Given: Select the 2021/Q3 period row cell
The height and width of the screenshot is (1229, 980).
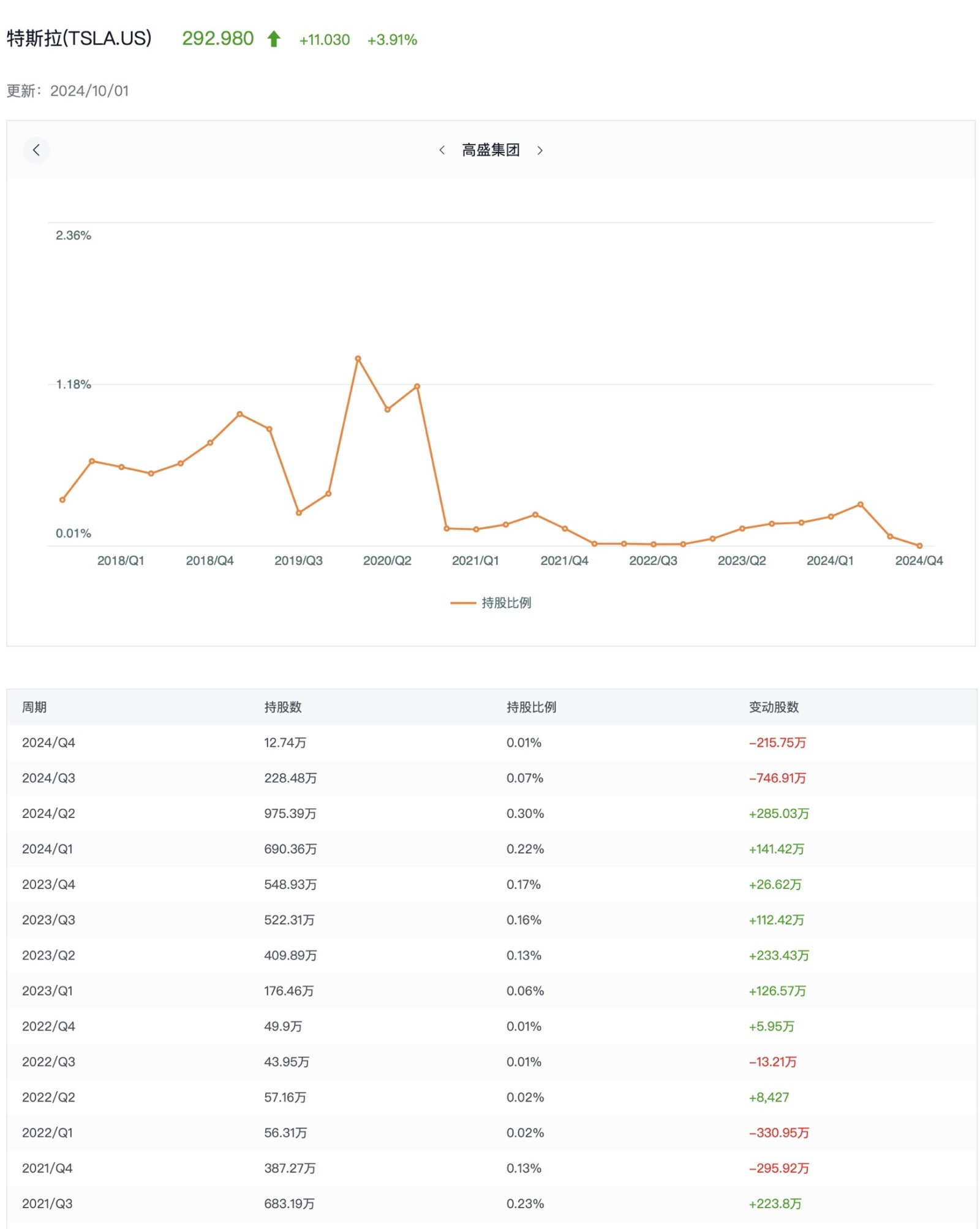Looking at the screenshot, I should pyautogui.click(x=47, y=1204).
